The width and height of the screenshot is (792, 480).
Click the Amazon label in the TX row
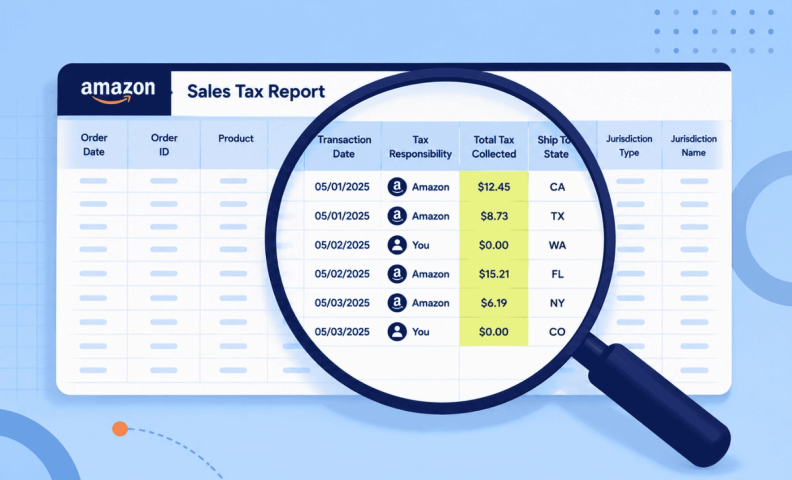click(x=430, y=216)
